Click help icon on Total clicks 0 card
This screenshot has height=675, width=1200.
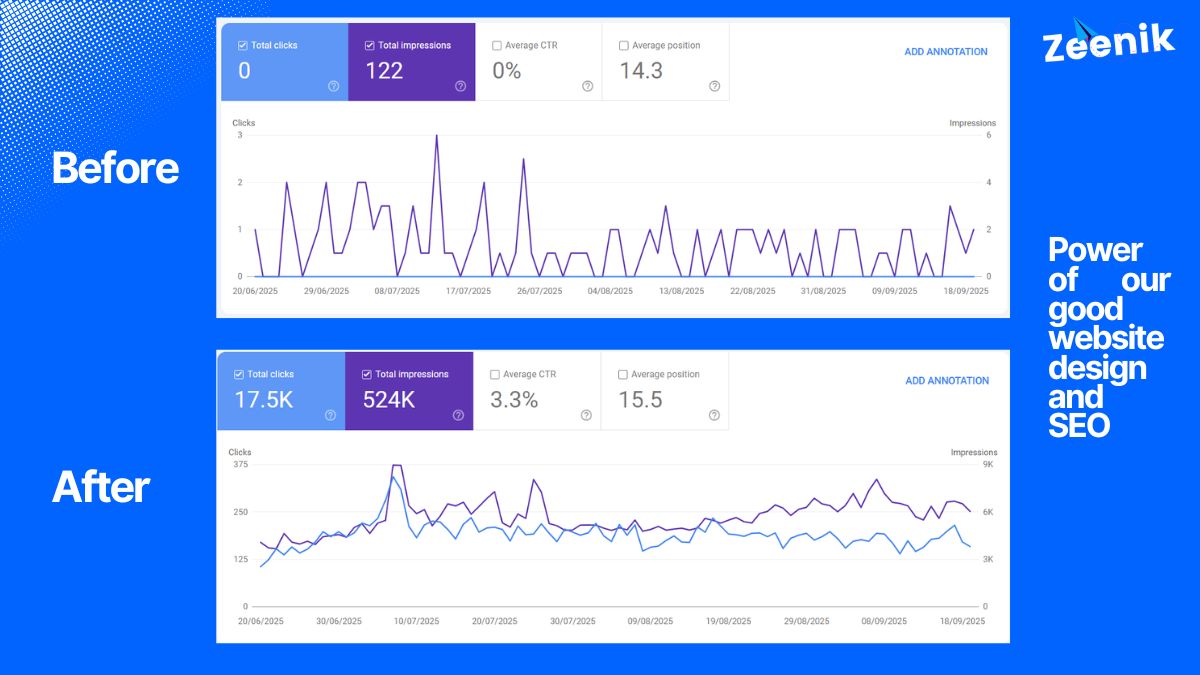tap(333, 86)
